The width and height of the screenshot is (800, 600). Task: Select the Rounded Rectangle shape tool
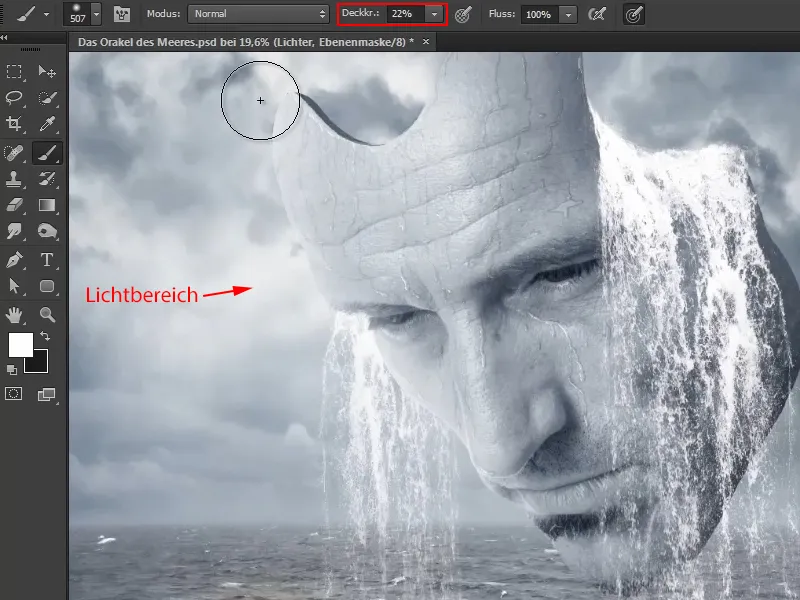(x=47, y=286)
